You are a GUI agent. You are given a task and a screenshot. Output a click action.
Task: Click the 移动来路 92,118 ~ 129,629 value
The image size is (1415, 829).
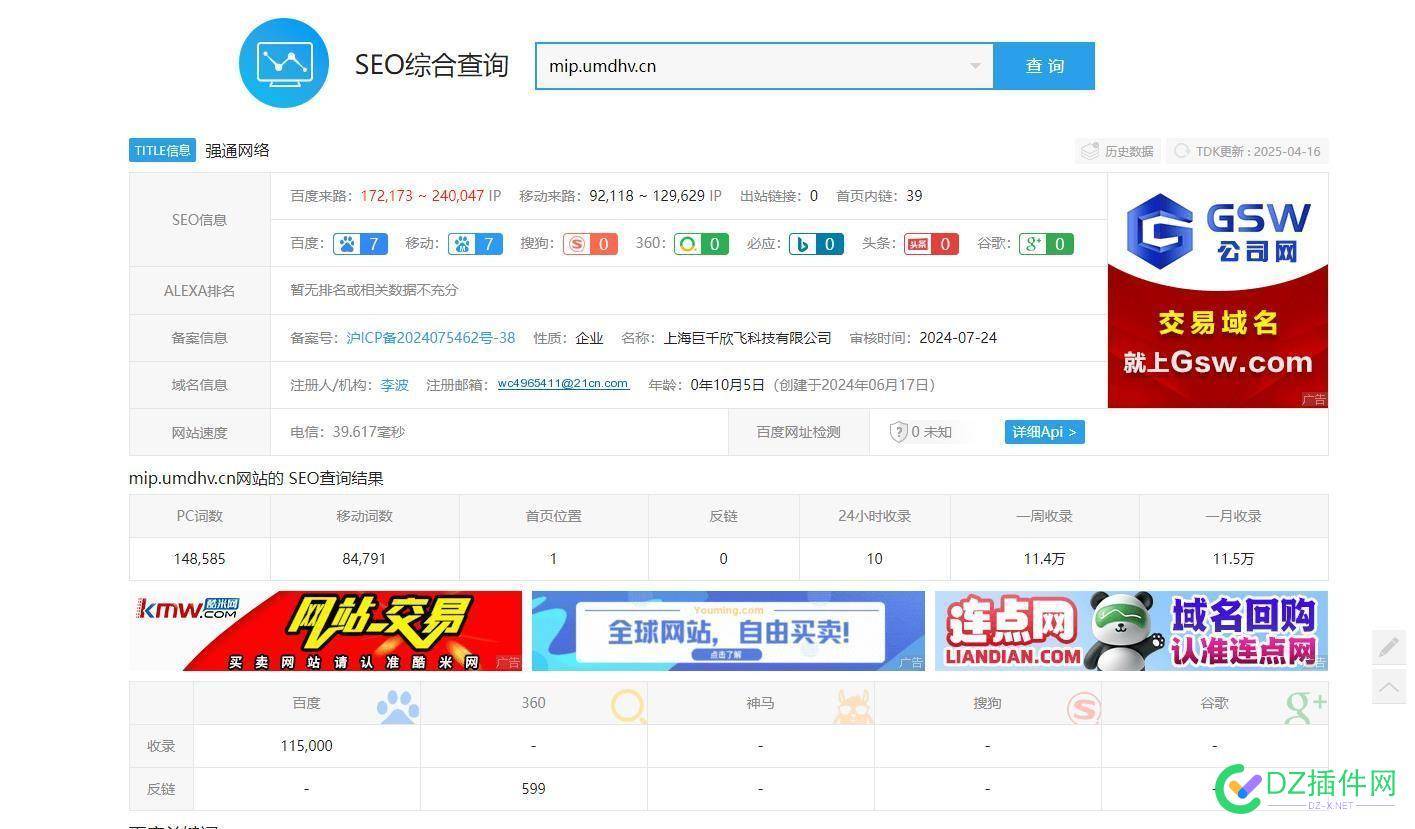click(647, 196)
